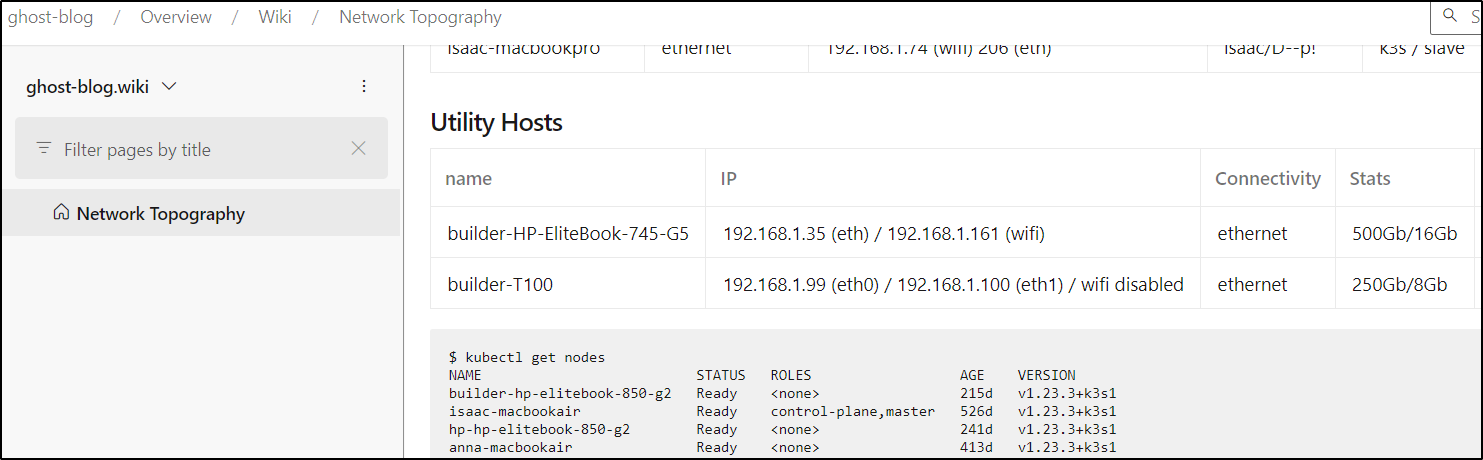Focus the Filter pages by title field

pos(201,148)
